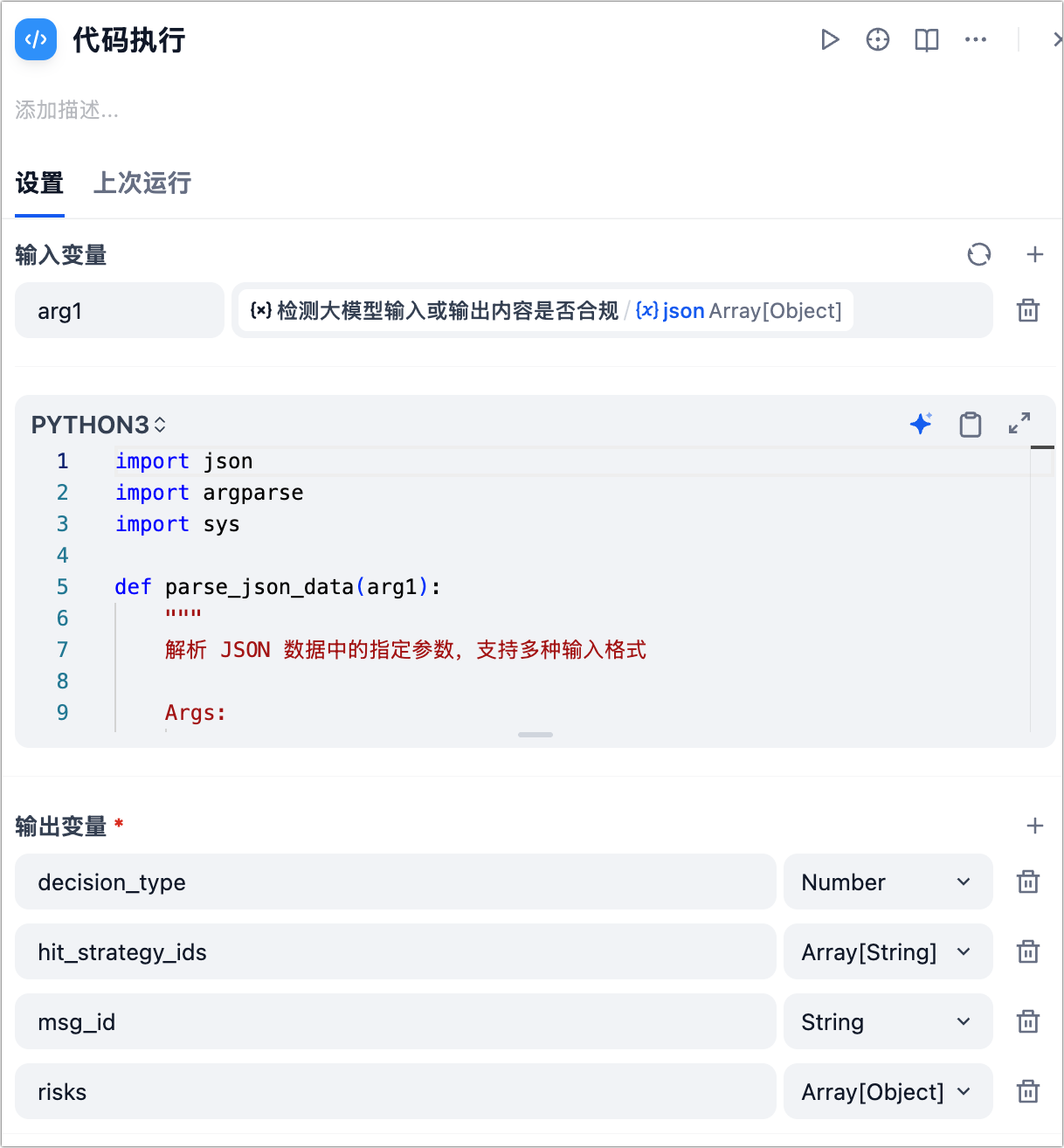
Task: Open the Array[Object] type dropdown for risks
Action: 888,1092
